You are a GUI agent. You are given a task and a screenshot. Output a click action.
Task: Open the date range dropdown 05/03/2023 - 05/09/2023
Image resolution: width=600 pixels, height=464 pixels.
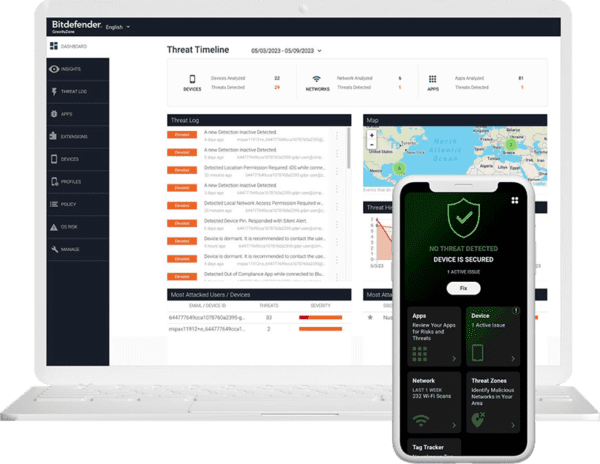click(286, 50)
